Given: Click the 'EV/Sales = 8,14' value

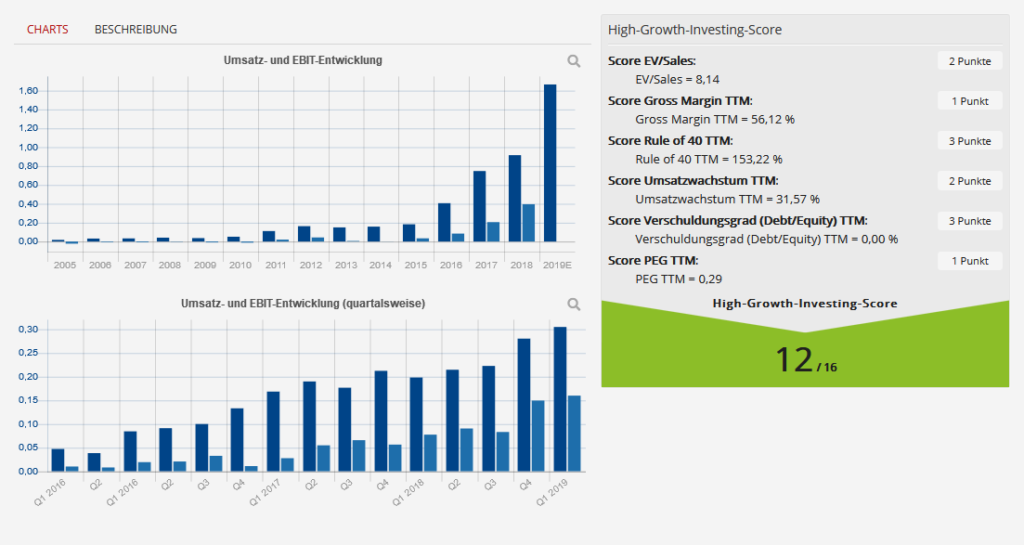Looking at the screenshot, I should pyautogui.click(x=677, y=80).
